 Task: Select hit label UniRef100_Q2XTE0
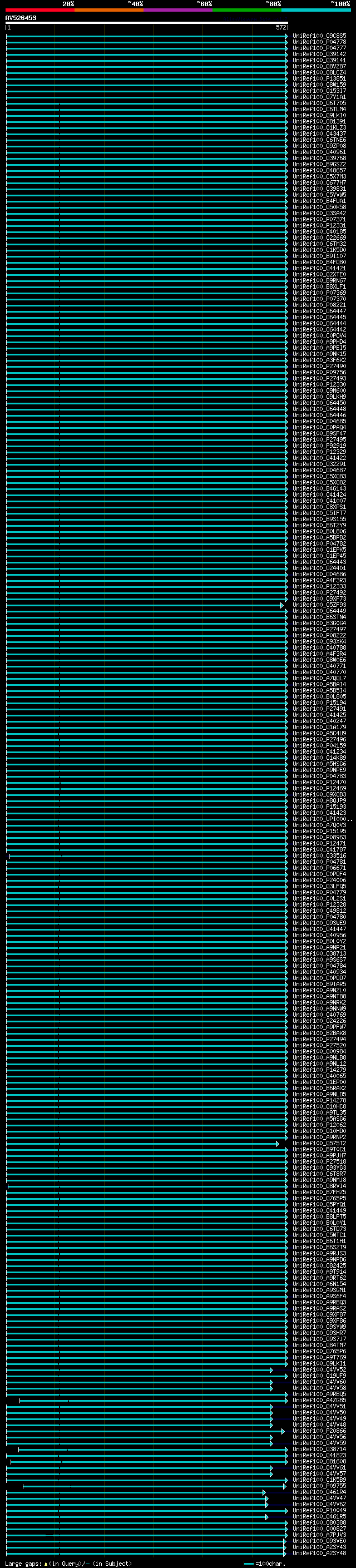tap(319, 275)
